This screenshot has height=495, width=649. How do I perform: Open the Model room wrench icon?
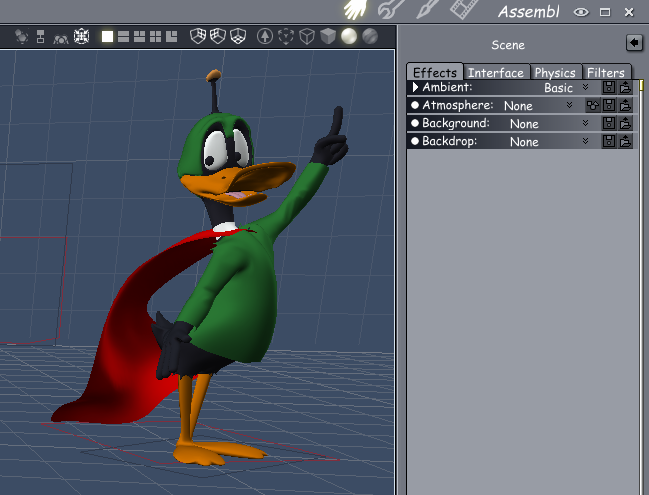click(391, 8)
